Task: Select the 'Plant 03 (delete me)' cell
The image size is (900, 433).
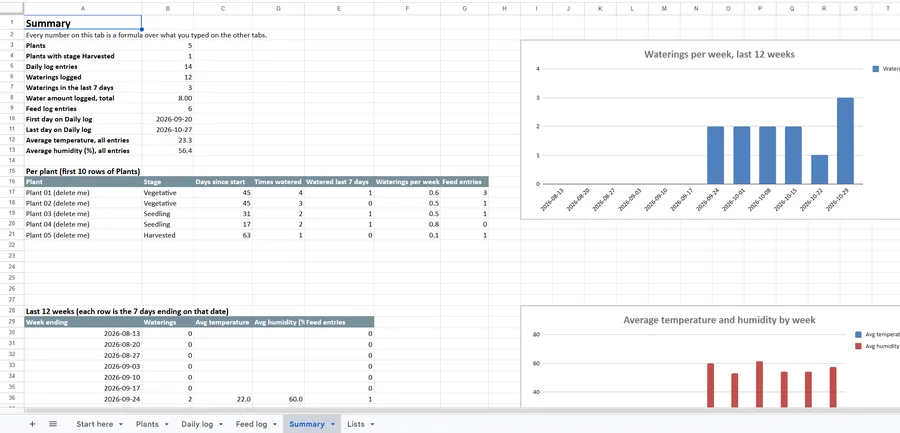Action: pos(83,214)
